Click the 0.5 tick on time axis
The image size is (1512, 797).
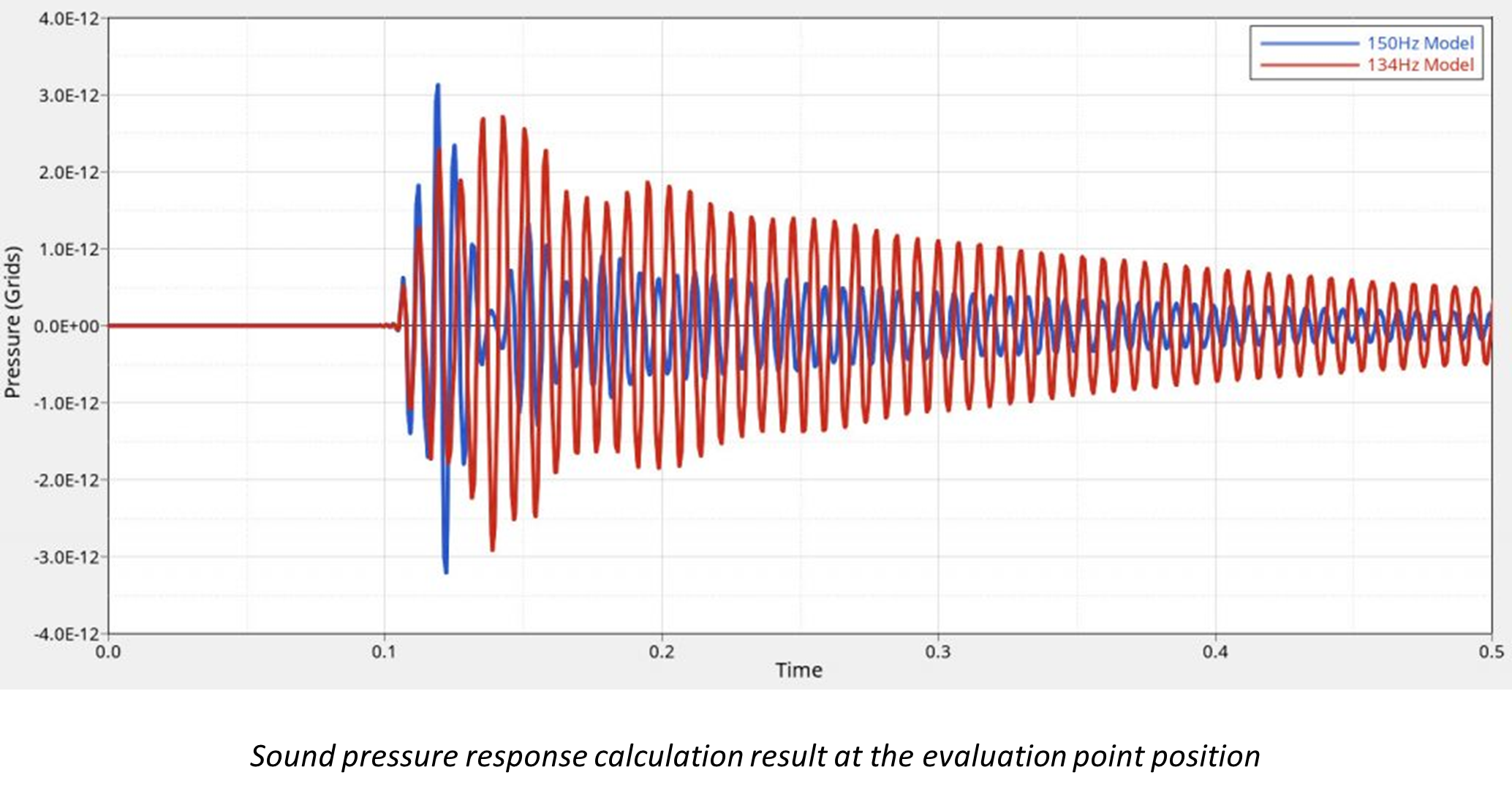pos(1492,651)
